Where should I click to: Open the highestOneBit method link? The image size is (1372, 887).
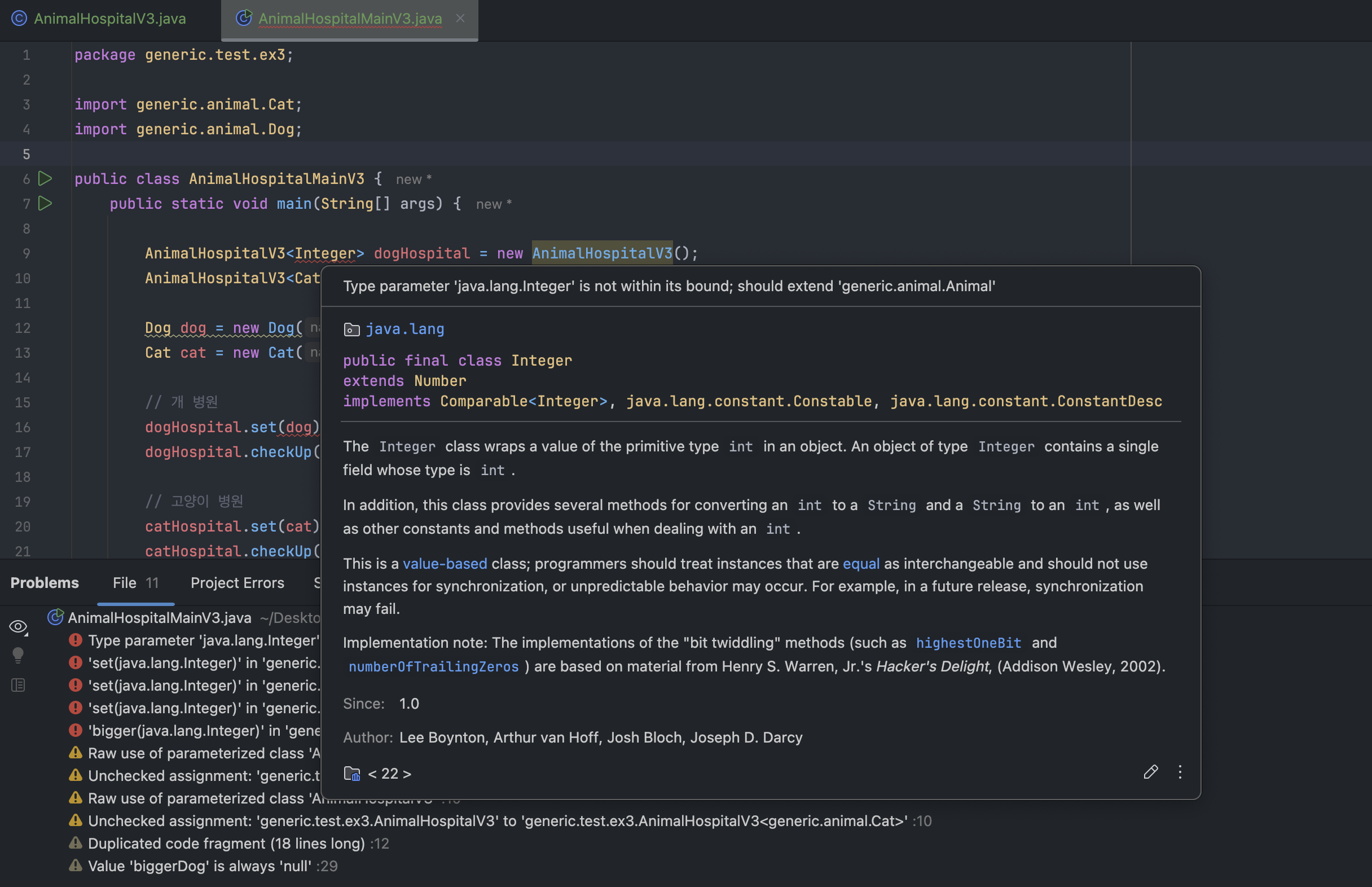[968, 643]
